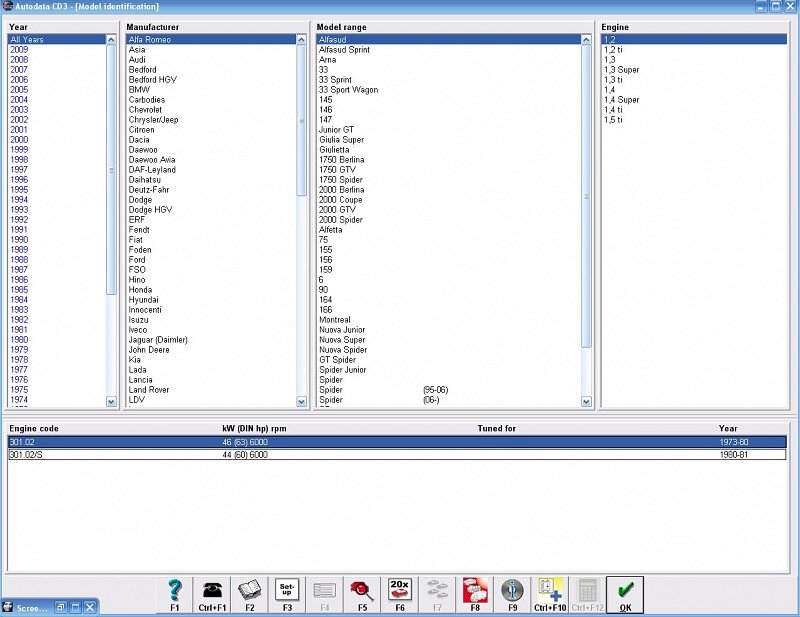Screen dimensions: 800x617
Task: Click the magnifier search F5 icon
Action: (x=362, y=595)
